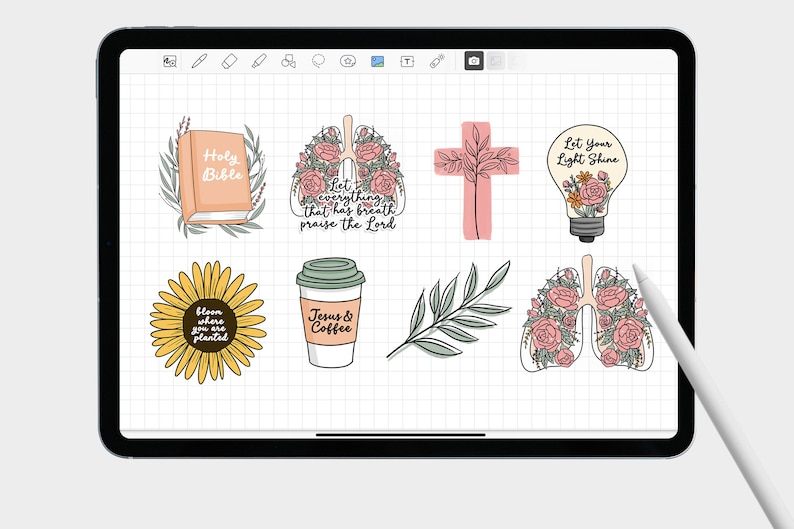Select the Eraser tool
Viewport: 794px width, 529px height.
pyautogui.click(x=229, y=61)
